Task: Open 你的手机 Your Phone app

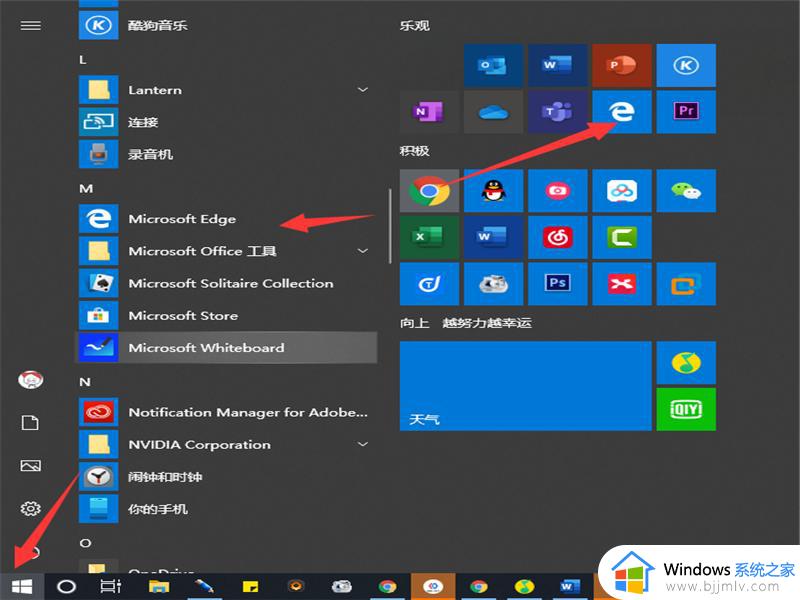Action: pos(227,509)
